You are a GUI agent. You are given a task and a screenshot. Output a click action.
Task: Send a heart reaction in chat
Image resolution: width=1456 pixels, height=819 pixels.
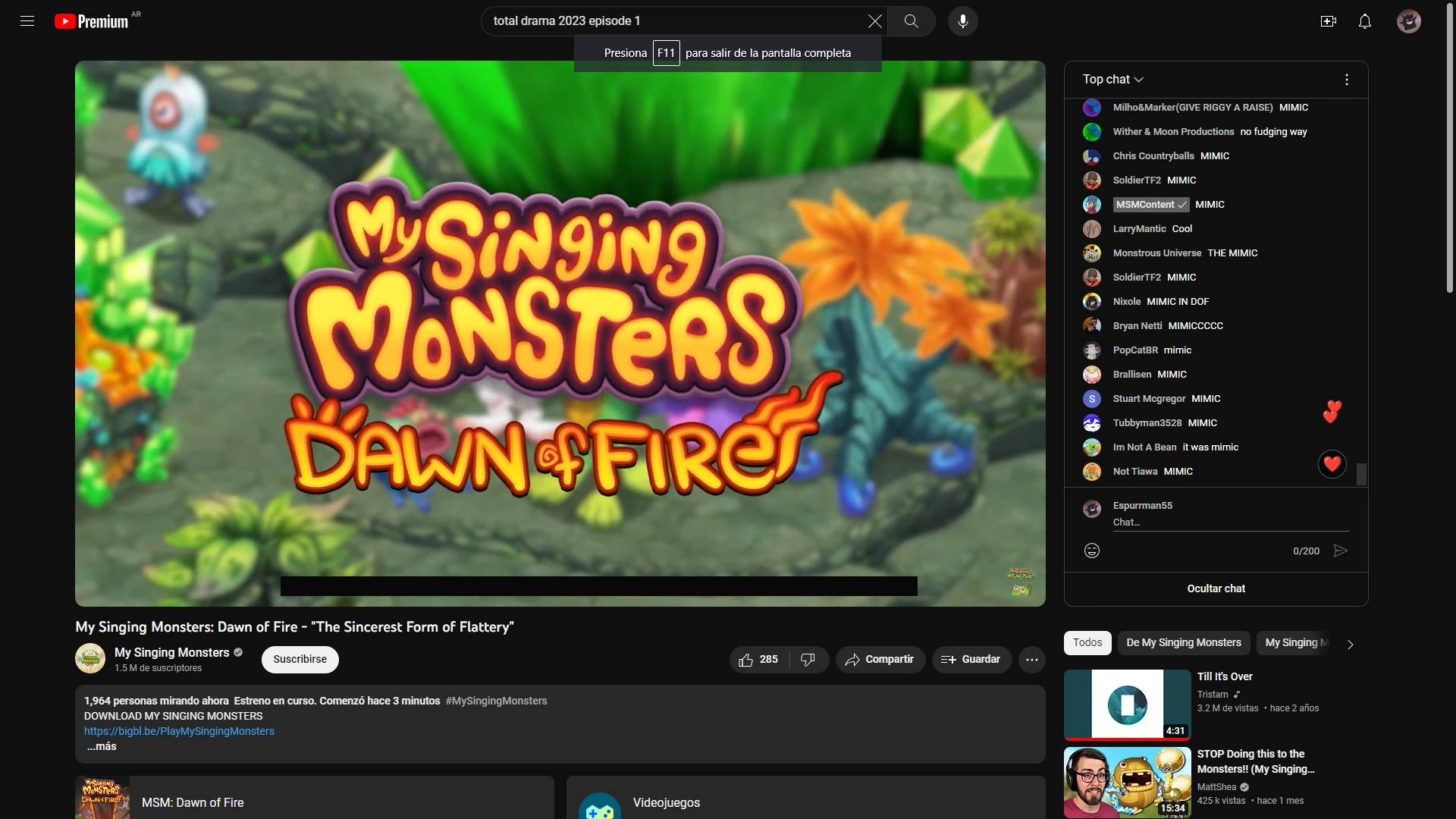point(1332,464)
